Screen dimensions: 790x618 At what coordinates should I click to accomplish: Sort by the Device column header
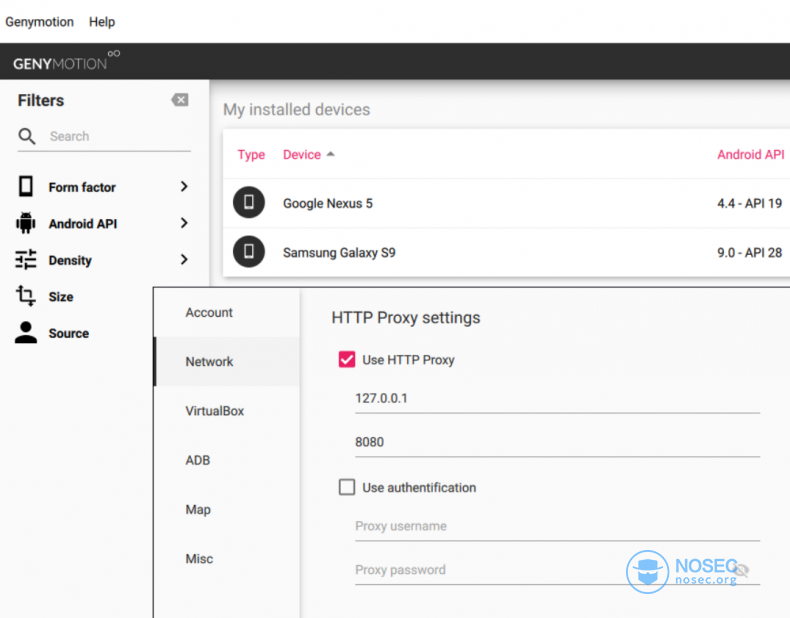[302, 155]
